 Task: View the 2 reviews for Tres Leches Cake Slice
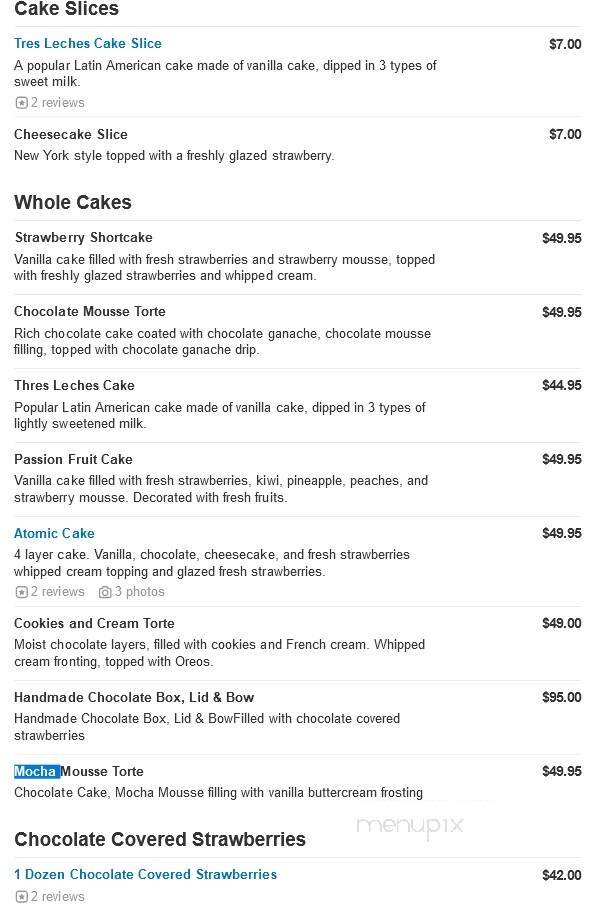56,102
